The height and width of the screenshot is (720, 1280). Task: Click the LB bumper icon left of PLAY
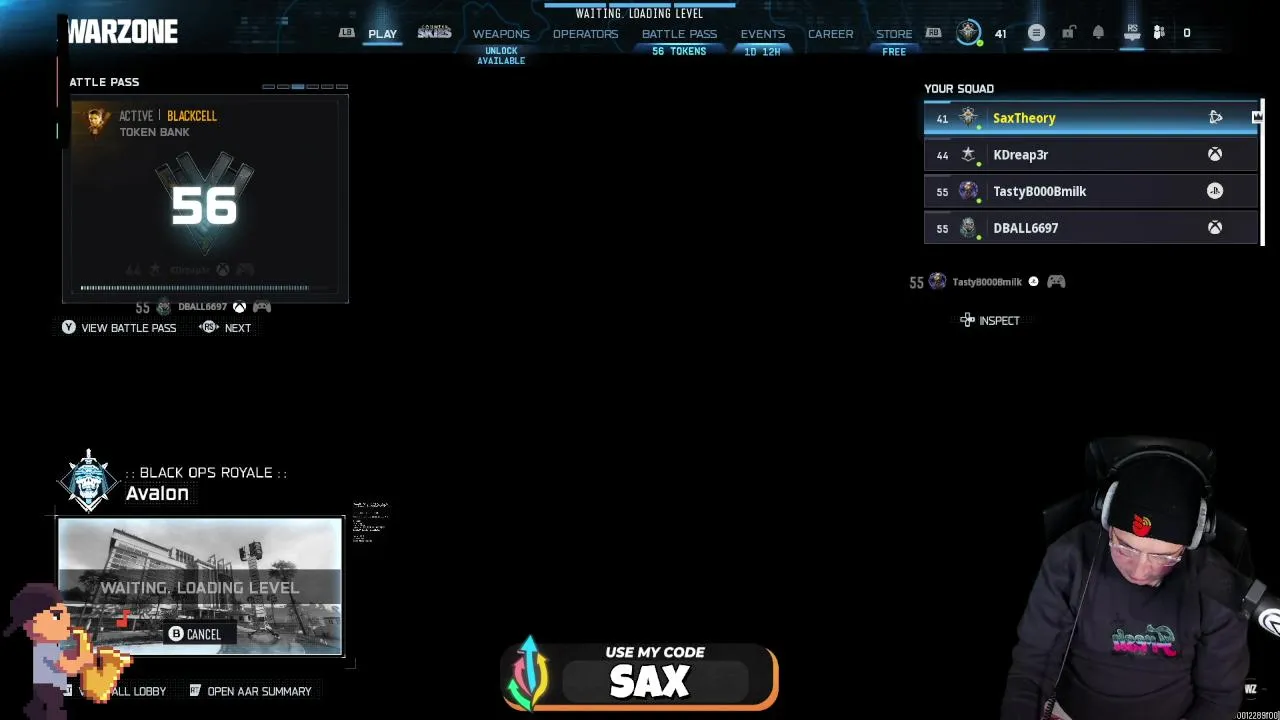point(346,33)
